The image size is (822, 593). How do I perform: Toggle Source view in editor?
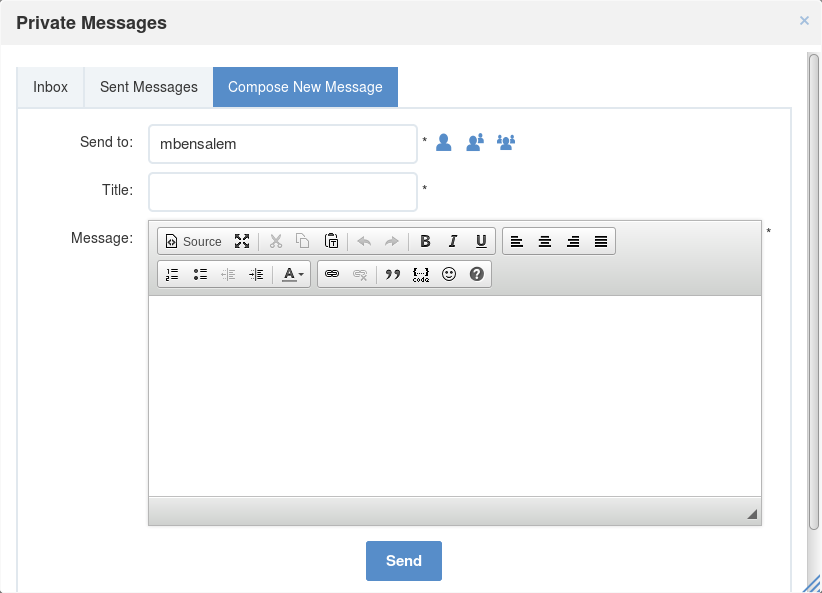point(194,241)
